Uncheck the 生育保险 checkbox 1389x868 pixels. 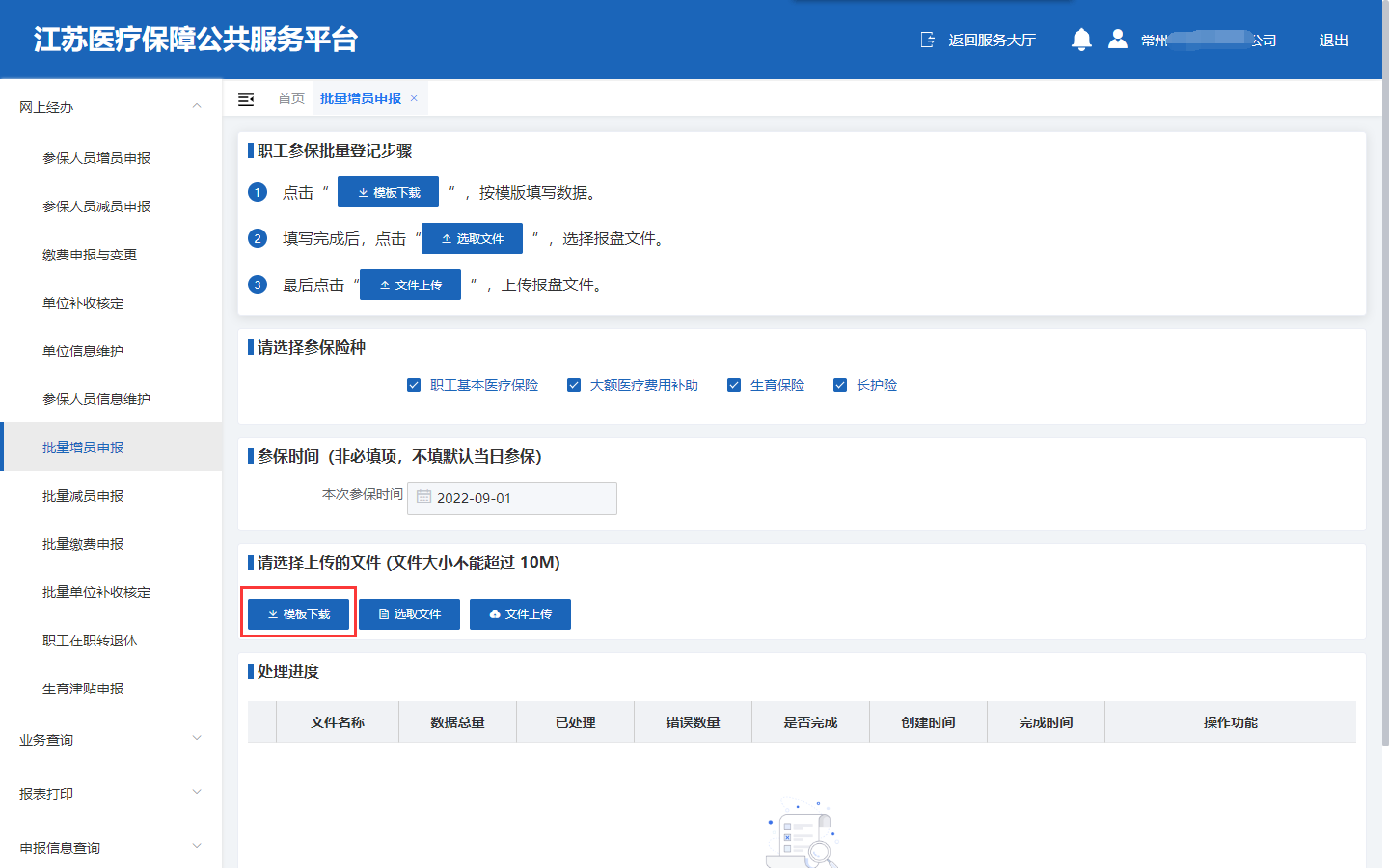tap(734, 385)
